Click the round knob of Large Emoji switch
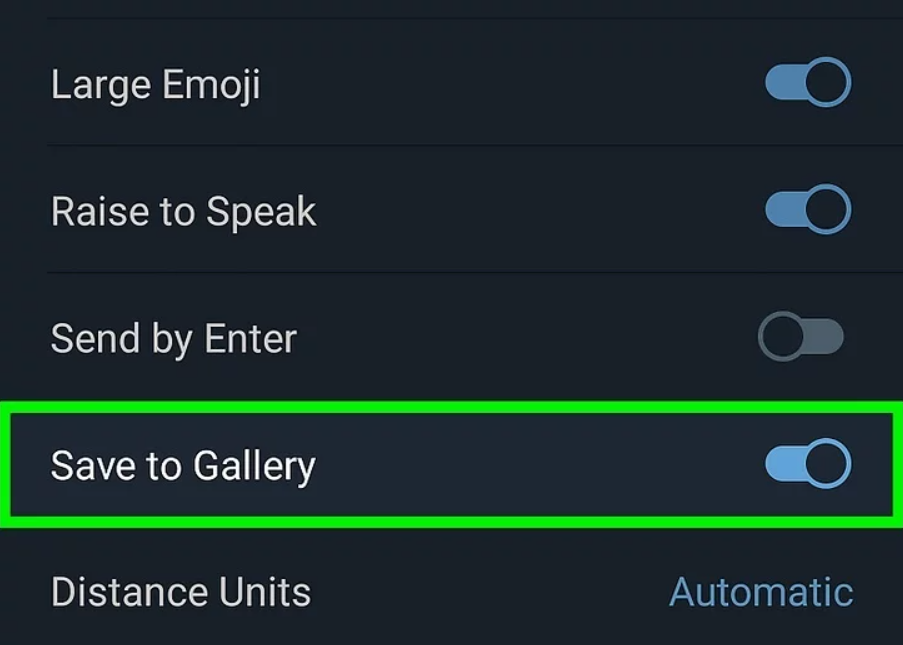The width and height of the screenshot is (903, 645). 827,83
